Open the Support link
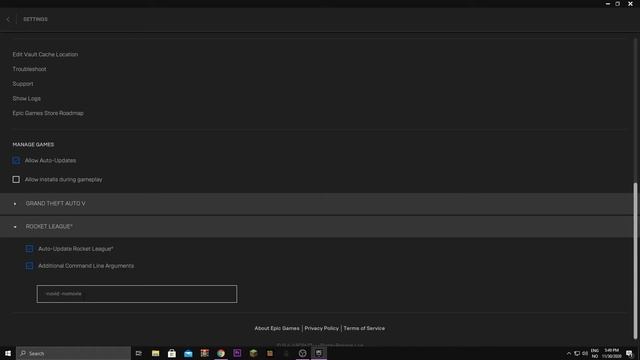Viewport: 640px width, 360px height. (x=23, y=84)
